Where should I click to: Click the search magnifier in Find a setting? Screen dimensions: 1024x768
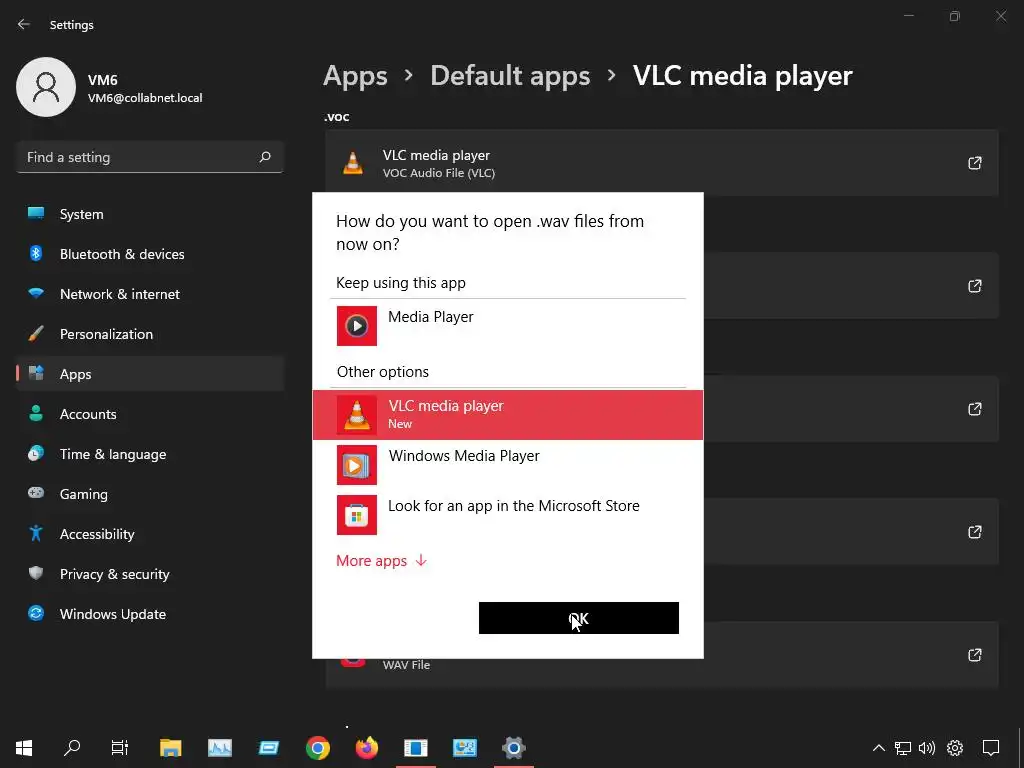(265, 157)
